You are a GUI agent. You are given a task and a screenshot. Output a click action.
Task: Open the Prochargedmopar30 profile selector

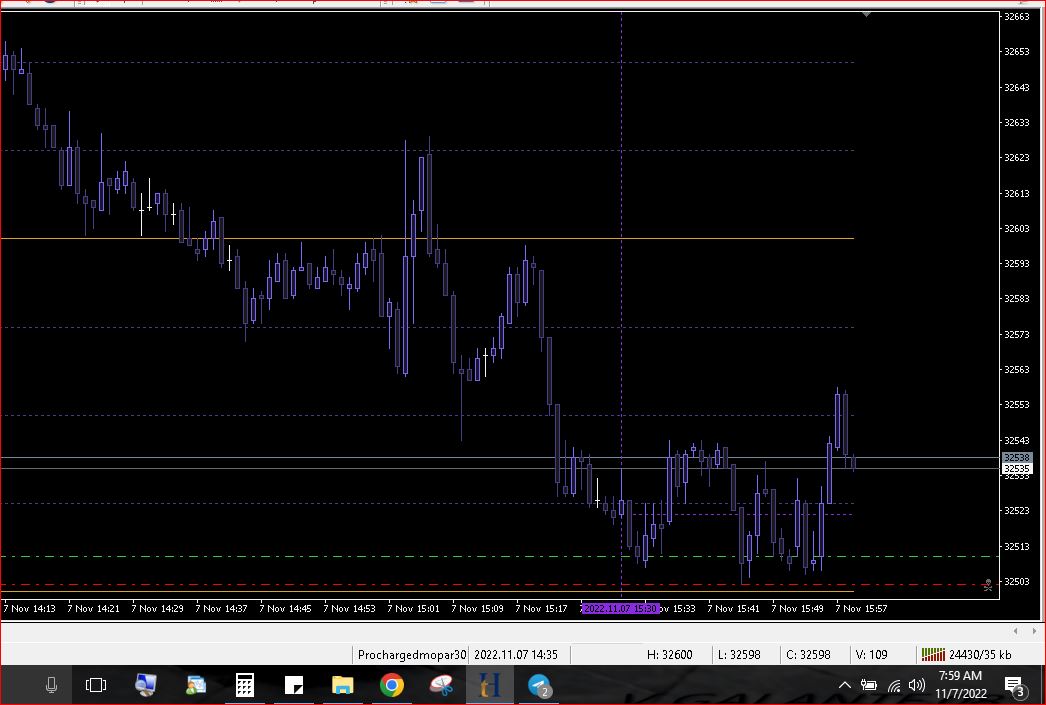(412, 655)
